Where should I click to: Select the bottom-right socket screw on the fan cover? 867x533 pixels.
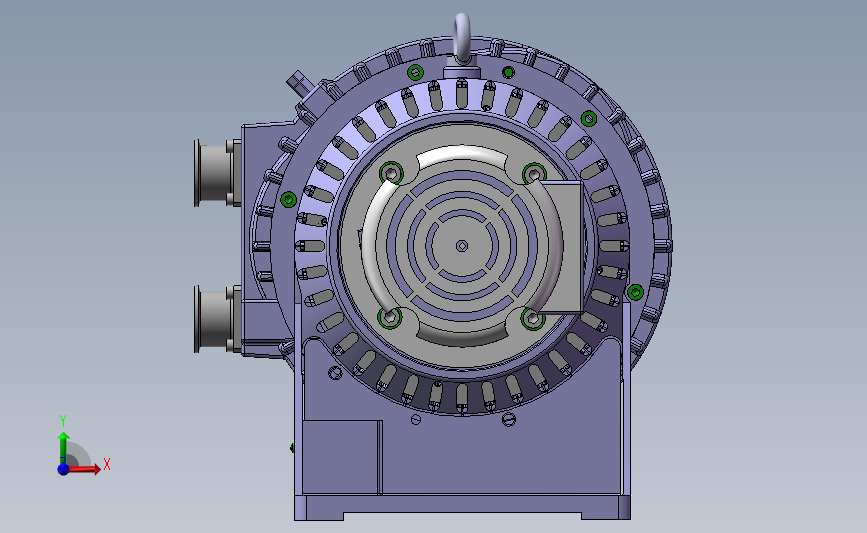point(533,318)
